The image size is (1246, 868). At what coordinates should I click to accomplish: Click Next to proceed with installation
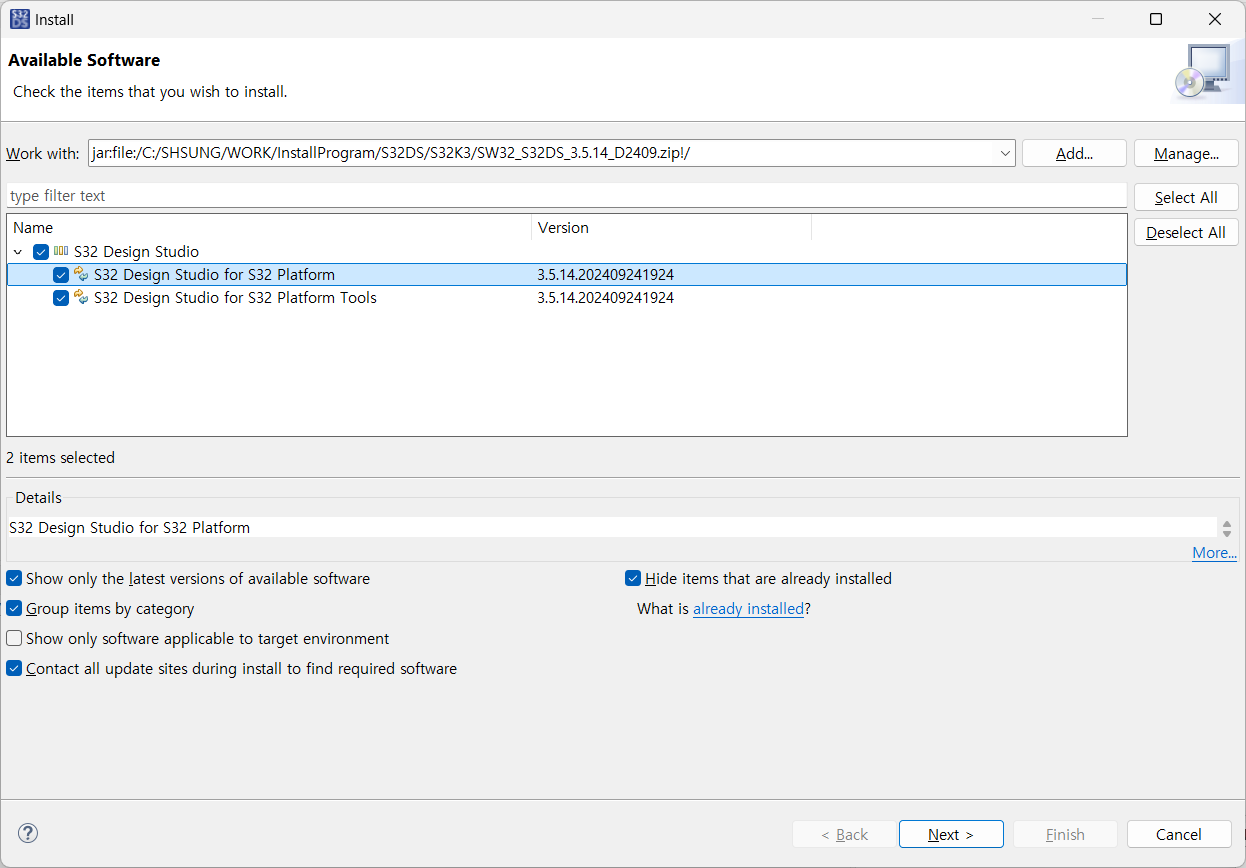(x=950, y=834)
